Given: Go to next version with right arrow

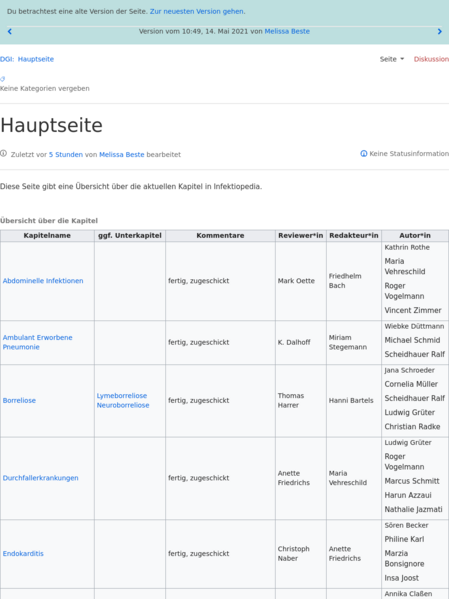Looking at the screenshot, I should point(439,32).
